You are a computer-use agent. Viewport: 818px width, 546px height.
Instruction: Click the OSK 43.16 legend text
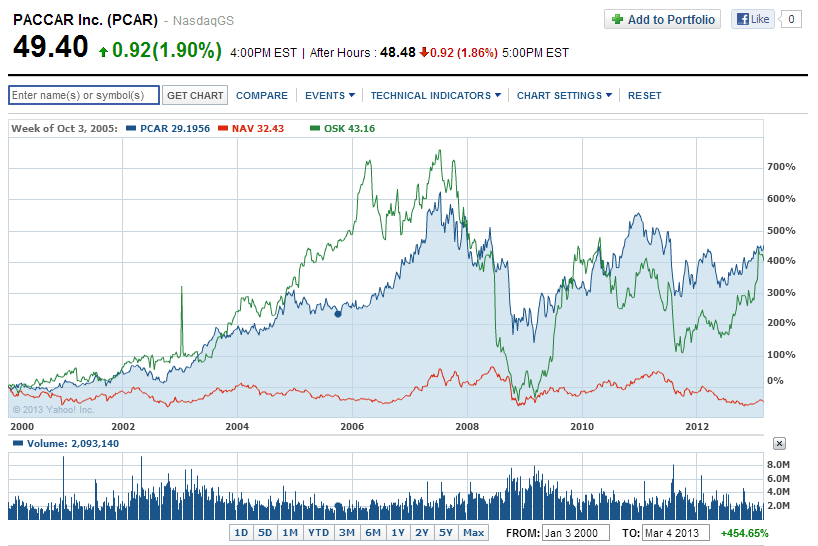[350, 128]
